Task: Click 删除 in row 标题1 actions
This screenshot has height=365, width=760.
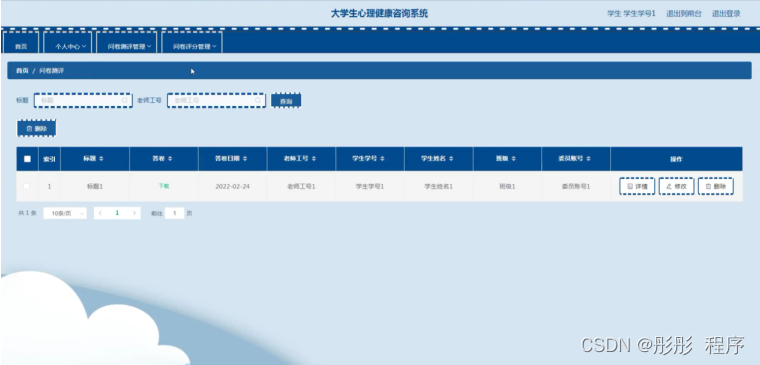Action: 715,186
